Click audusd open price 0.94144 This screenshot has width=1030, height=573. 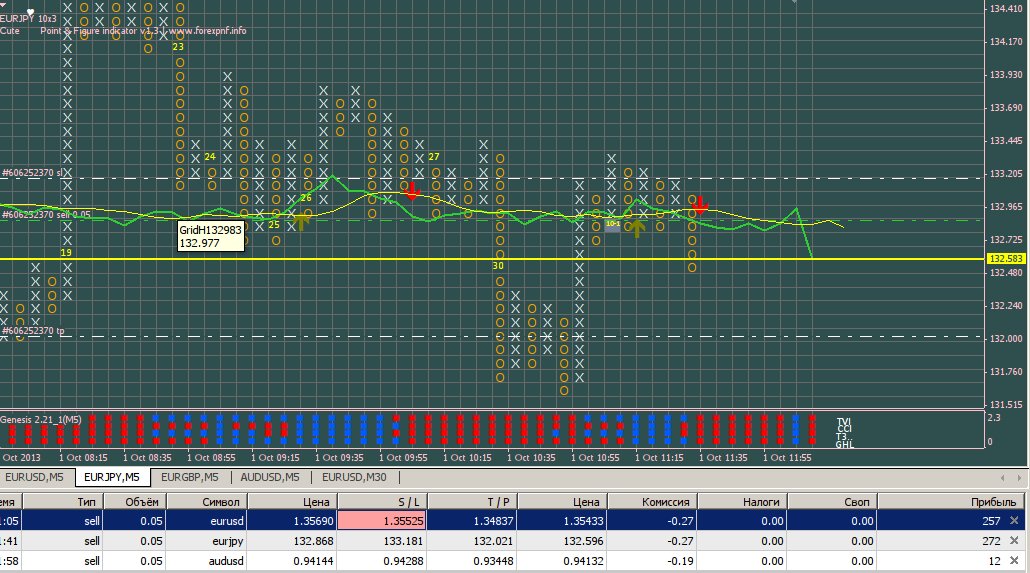pos(292,561)
